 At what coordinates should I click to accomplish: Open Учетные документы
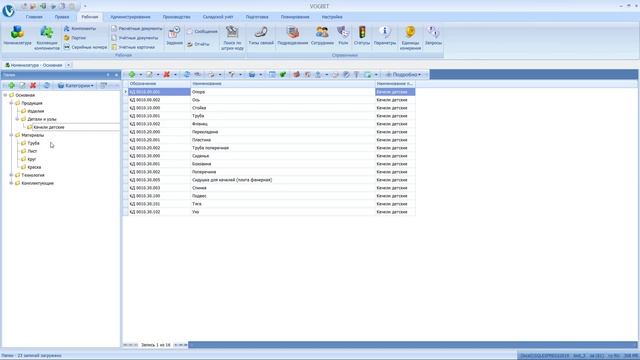point(135,38)
